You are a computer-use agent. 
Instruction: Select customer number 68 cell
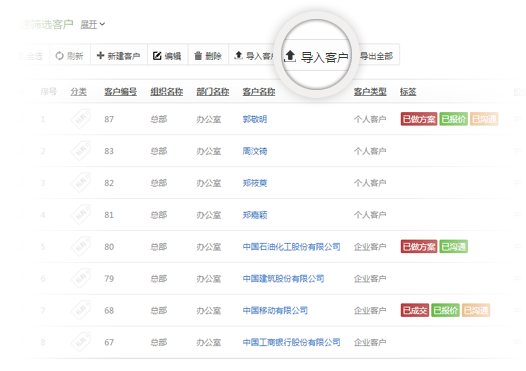coord(109,310)
